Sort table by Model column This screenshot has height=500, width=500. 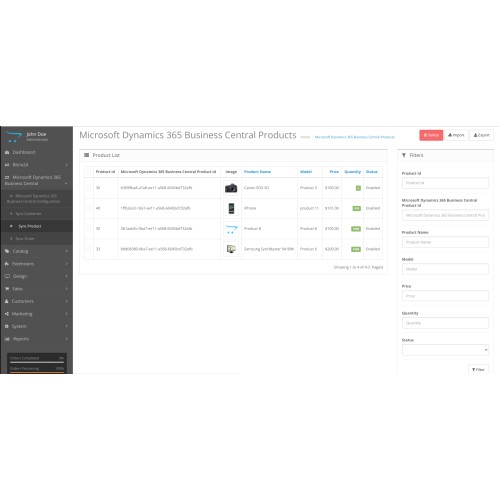click(x=306, y=172)
